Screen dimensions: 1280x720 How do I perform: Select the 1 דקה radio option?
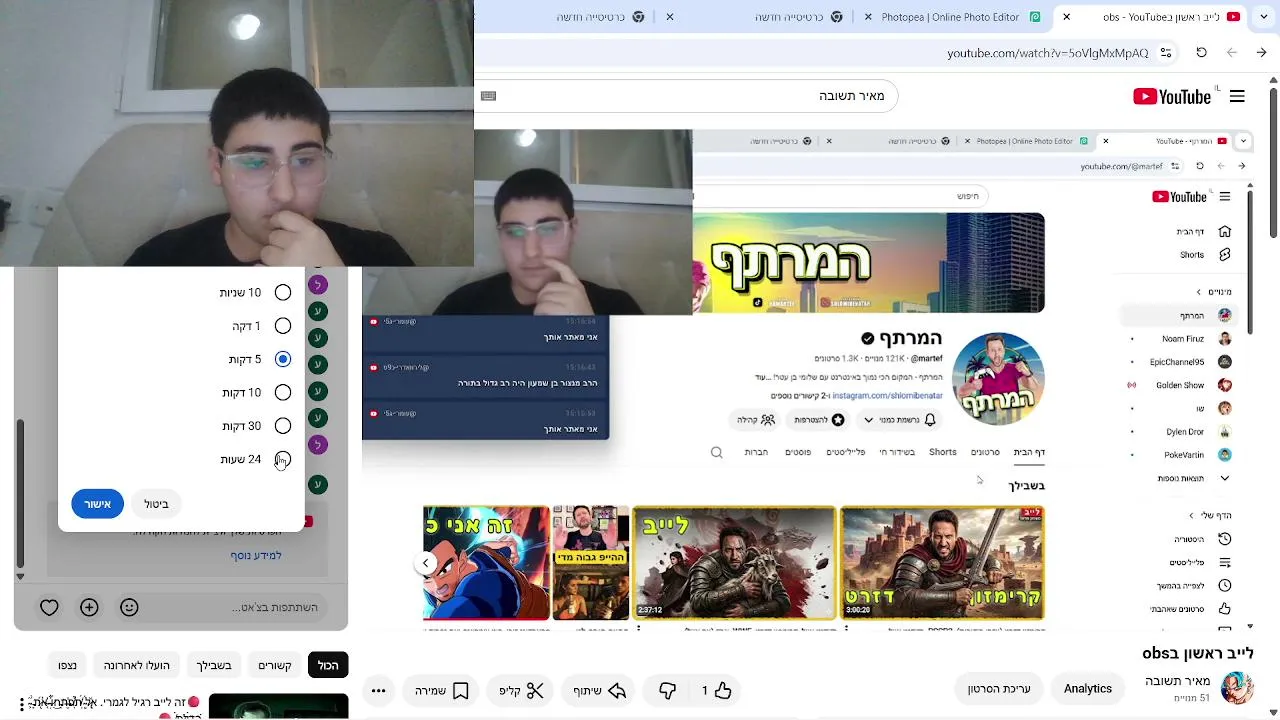click(x=283, y=326)
